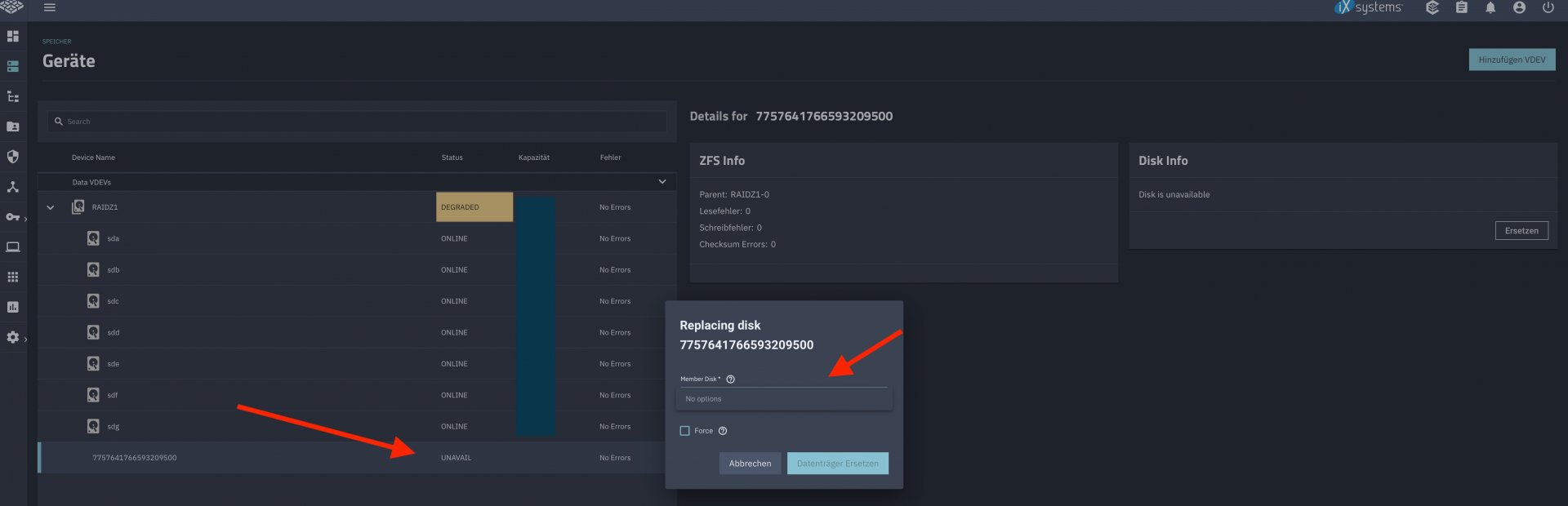This screenshot has width=1568, height=506.
Task: Open the Storage sidebar icon
Action: (13, 66)
